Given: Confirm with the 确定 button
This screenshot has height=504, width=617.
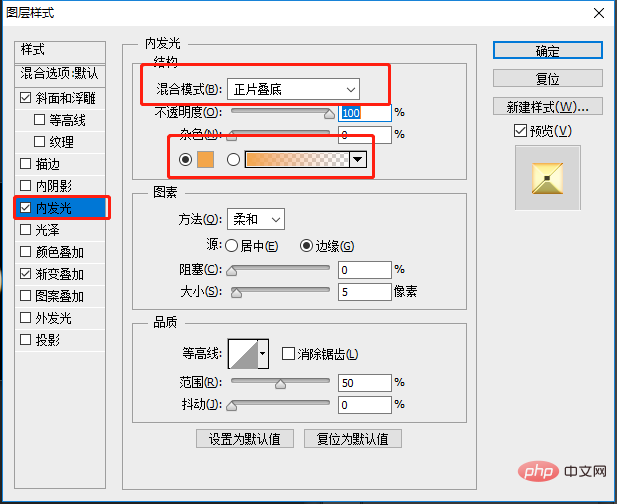Looking at the screenshot, I should (548, 50).
